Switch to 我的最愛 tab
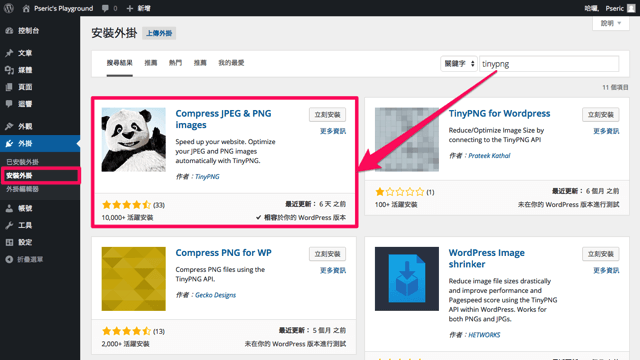640x360 pixels. click(x=231, y=63)
